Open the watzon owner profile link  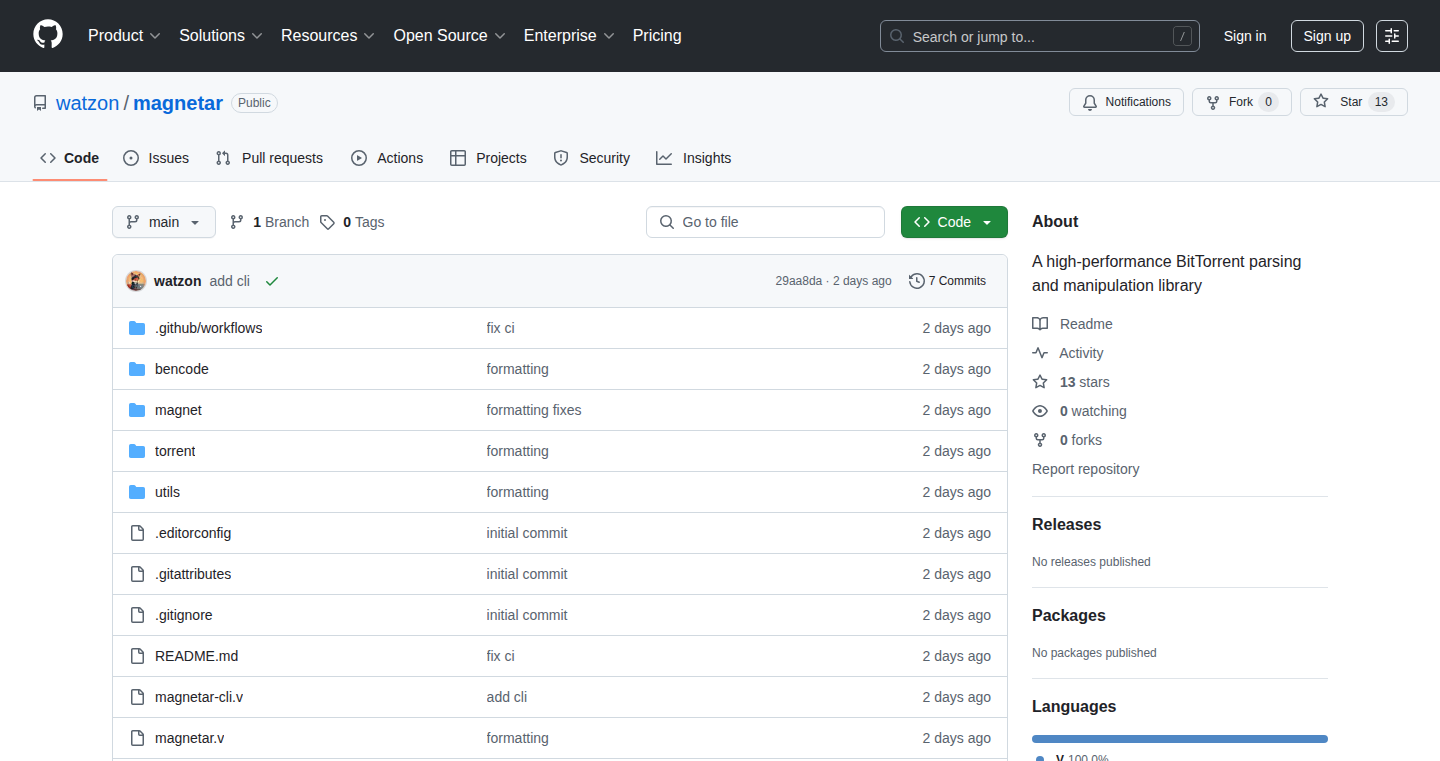88,103
